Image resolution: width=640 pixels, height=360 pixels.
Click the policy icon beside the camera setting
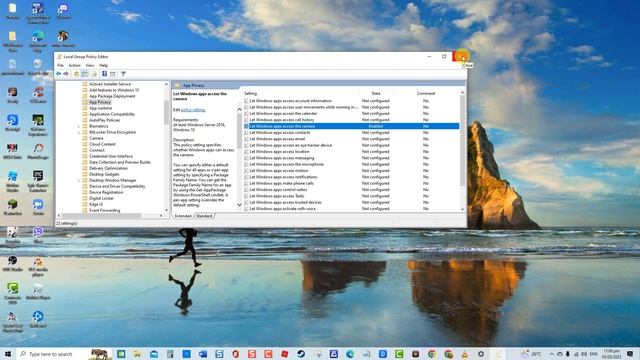coord(246,126)
